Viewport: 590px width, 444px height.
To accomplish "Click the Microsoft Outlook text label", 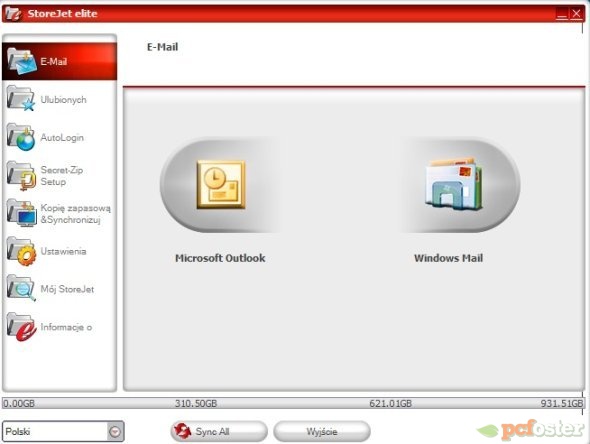I will point(220,258).
